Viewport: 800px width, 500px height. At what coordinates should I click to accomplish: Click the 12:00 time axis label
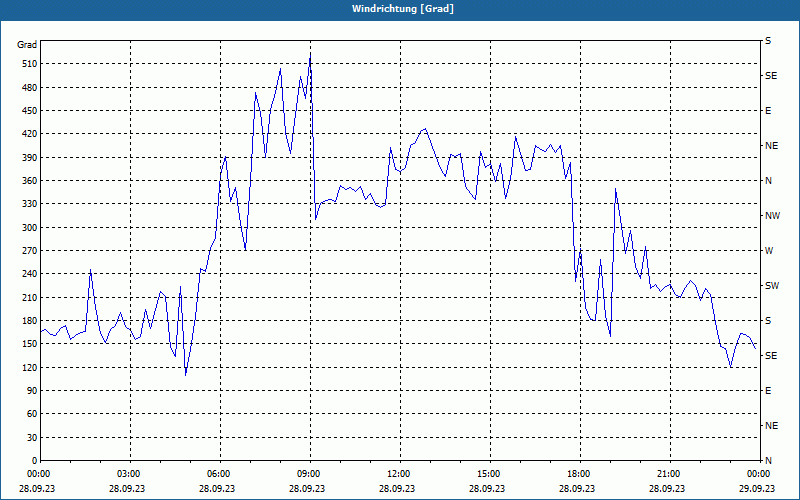(398, 474)
